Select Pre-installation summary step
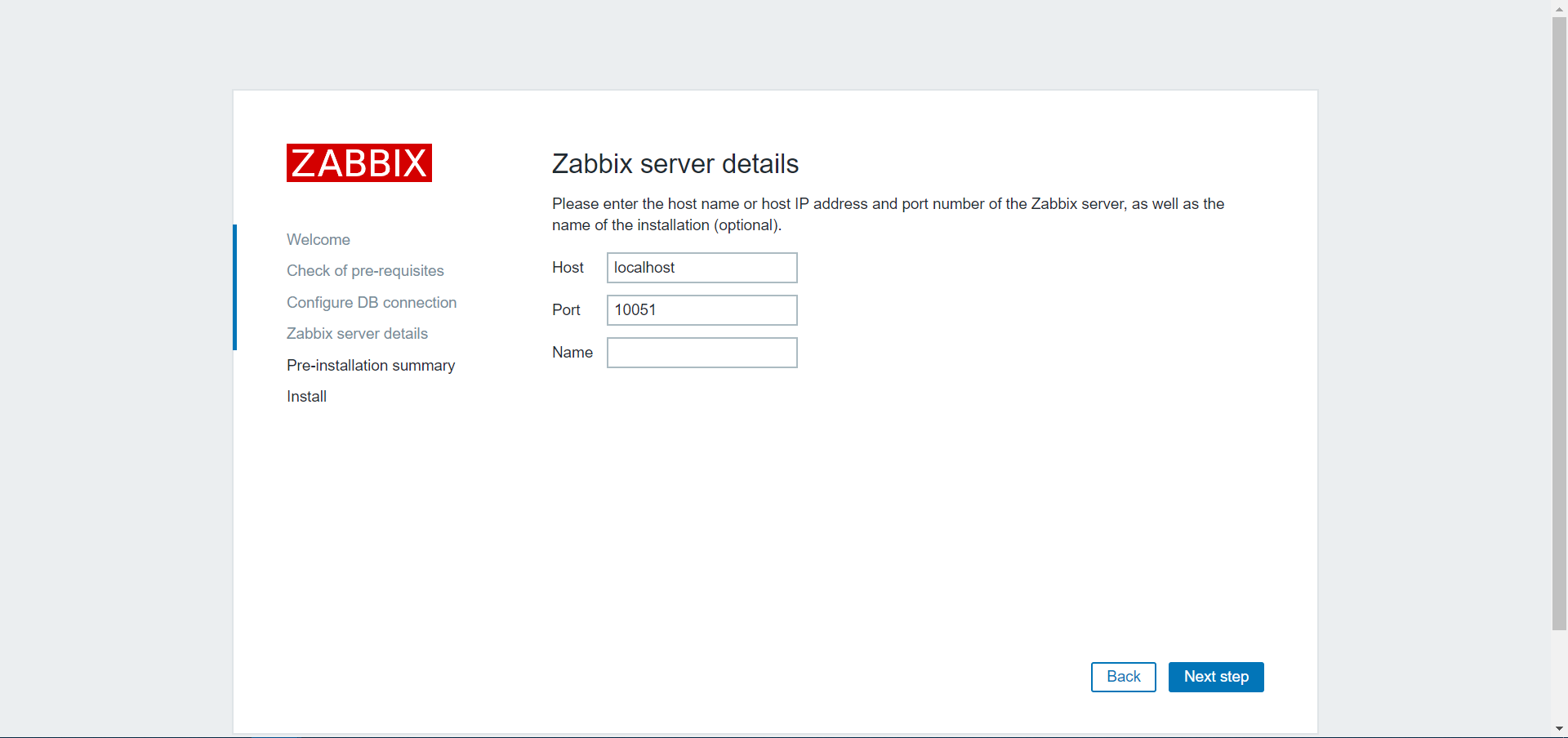Viewport: 1568px width, 738px height. pyautogui.click(x=371, y=366)
